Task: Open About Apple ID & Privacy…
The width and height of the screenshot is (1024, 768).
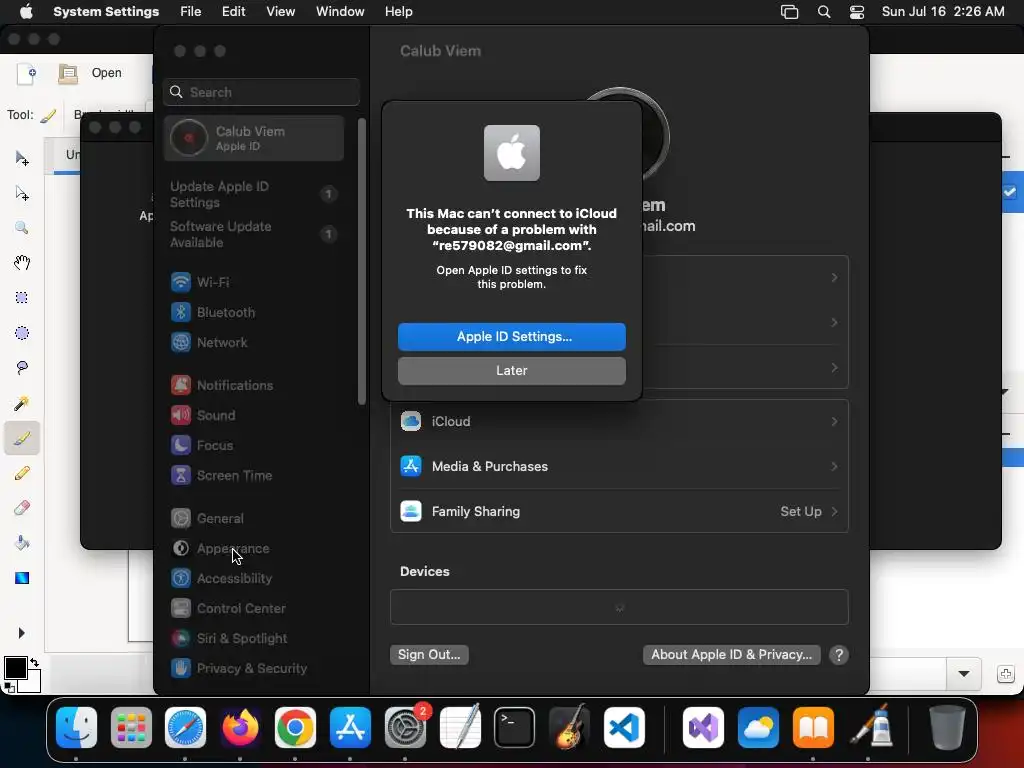Action: (x=731, y=654)
